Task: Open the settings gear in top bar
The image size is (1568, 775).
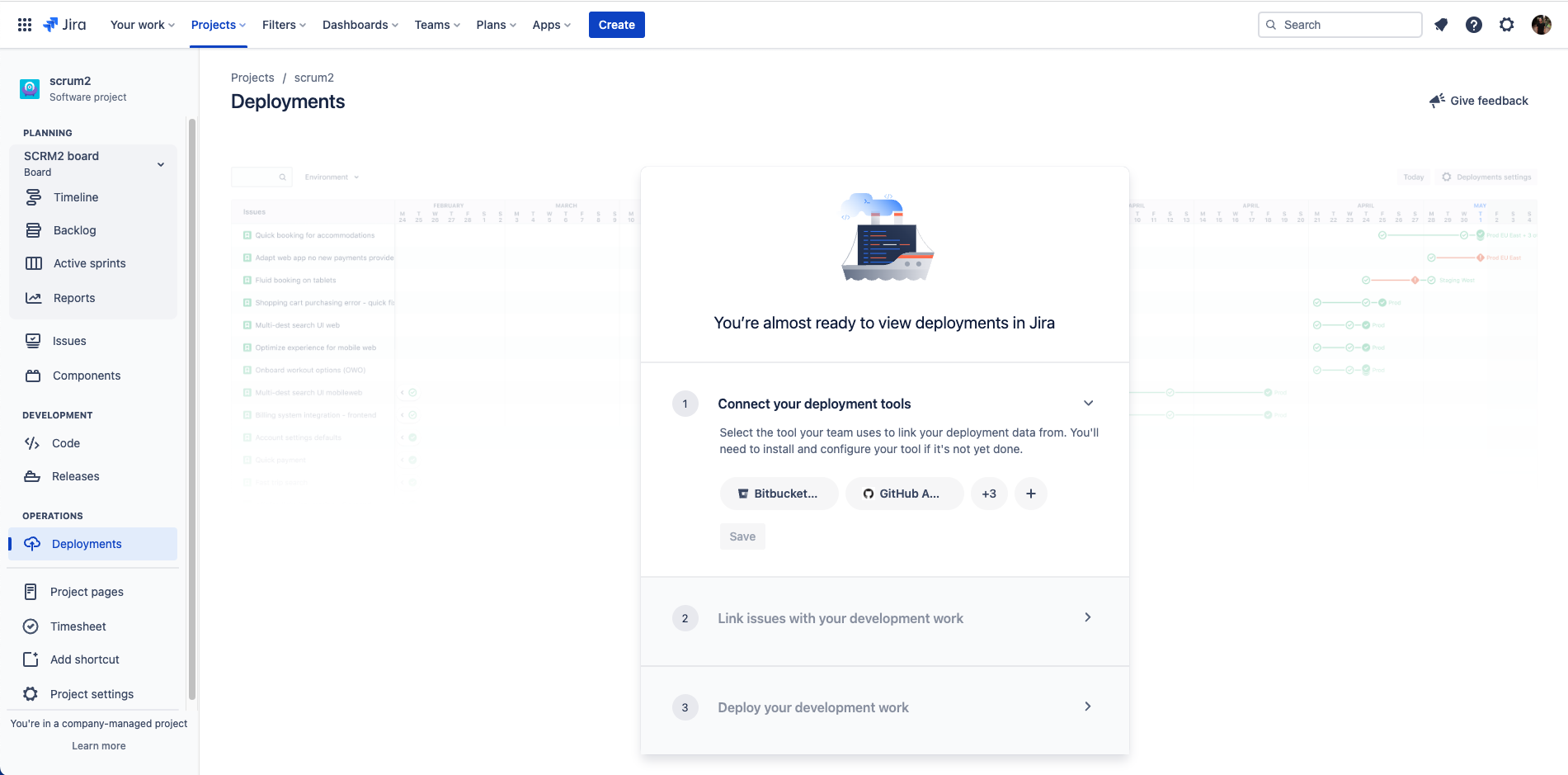Action: click(x=1507, y=25)
